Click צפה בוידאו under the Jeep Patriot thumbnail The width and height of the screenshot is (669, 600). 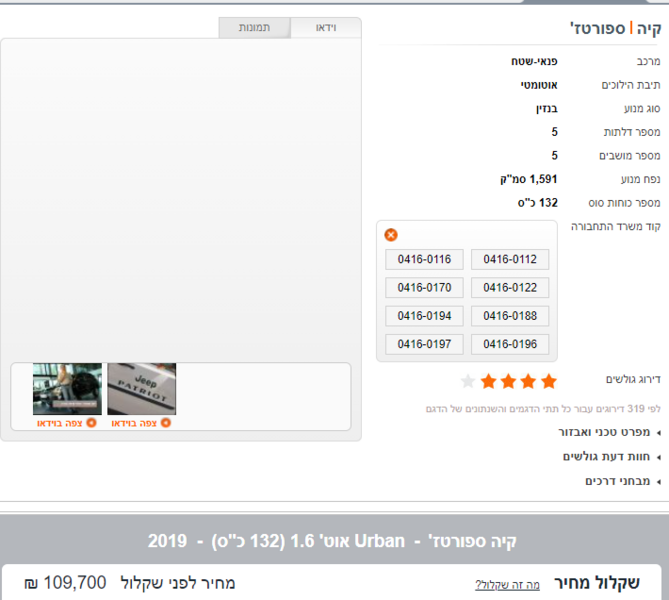tap(134, 423)
